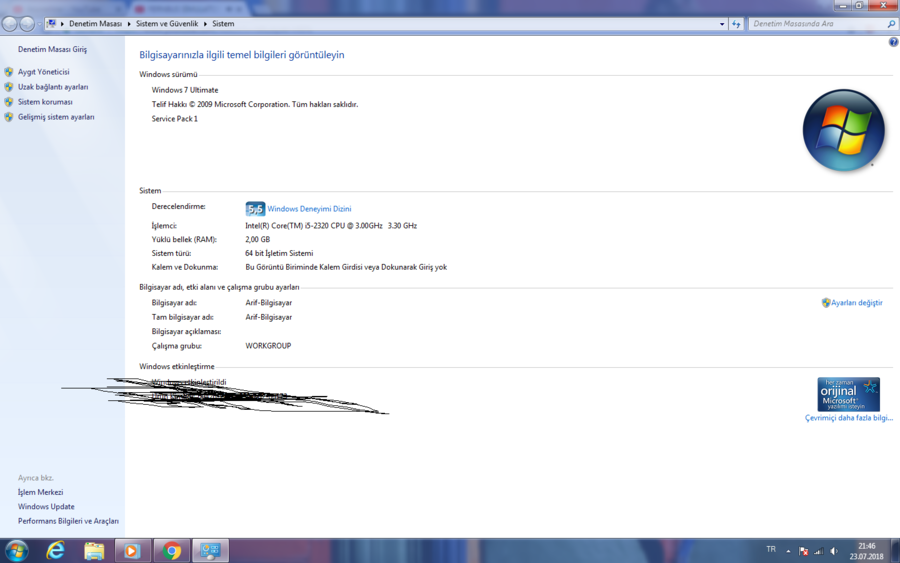900x563 pixels.
Task: Click the Arif-Bilgisayar value beside Tam bilgisayar adı
Action: 269,317
